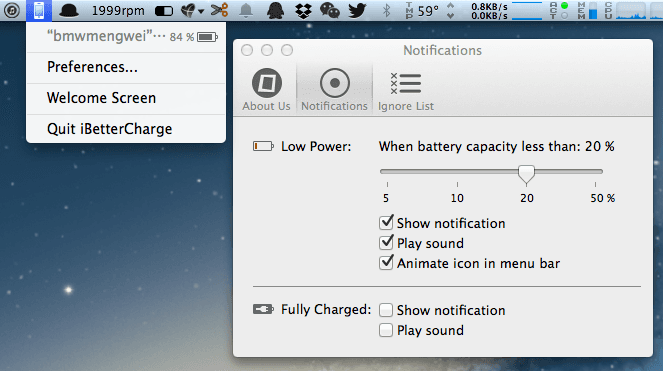This screenshot has width=663, height=371.
Task: Click the Bluetooth icon in menu bar
Action: pyautogui.click(x=386, y=11)
